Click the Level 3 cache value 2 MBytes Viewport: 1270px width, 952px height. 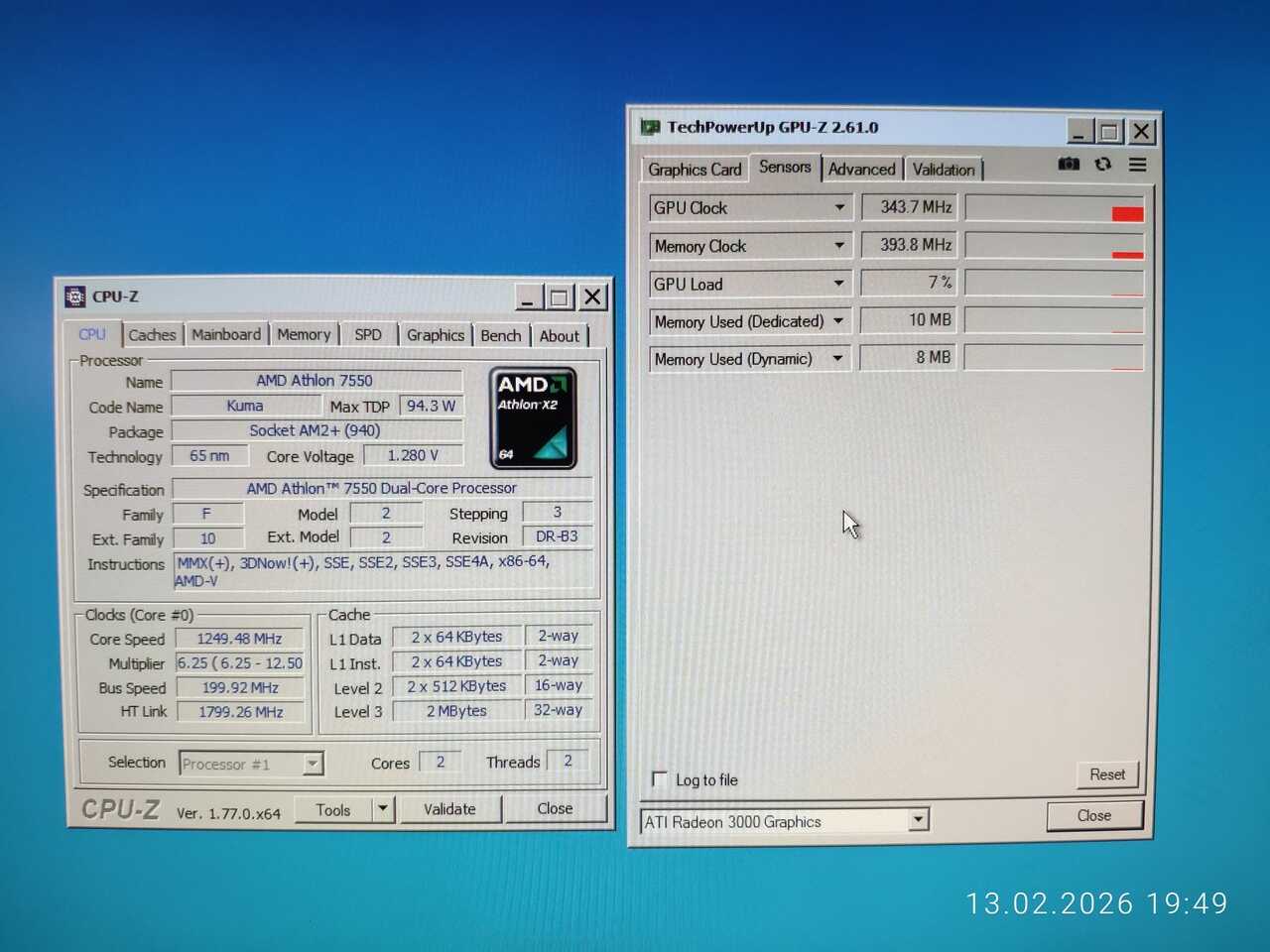[x=456, y=711]
